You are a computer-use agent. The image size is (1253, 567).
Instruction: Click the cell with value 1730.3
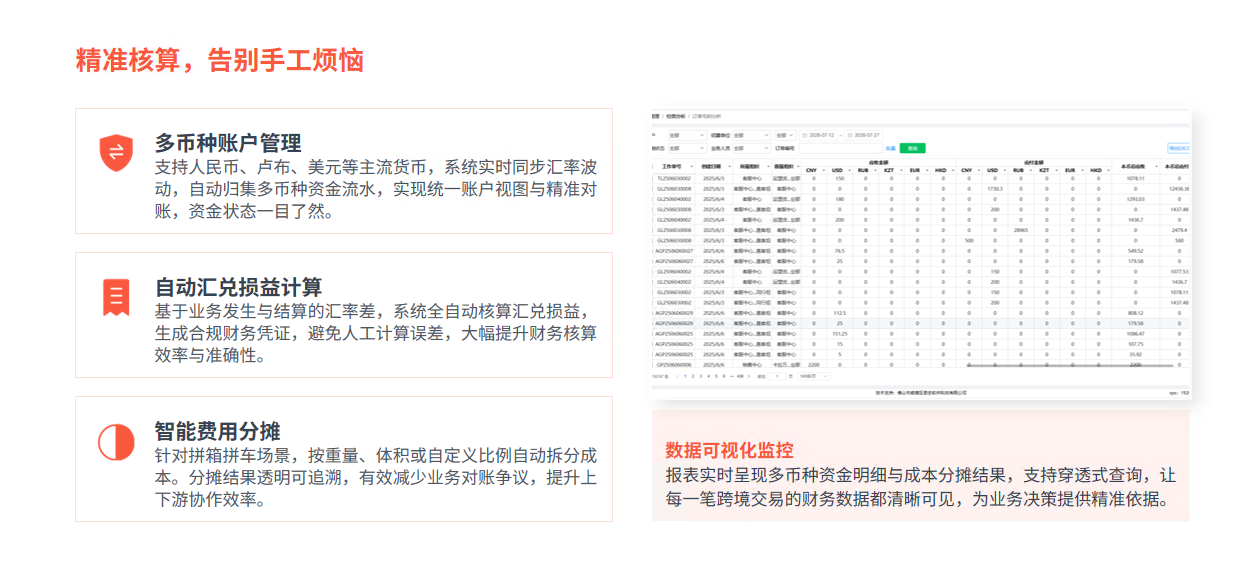(x=995, y=188)
